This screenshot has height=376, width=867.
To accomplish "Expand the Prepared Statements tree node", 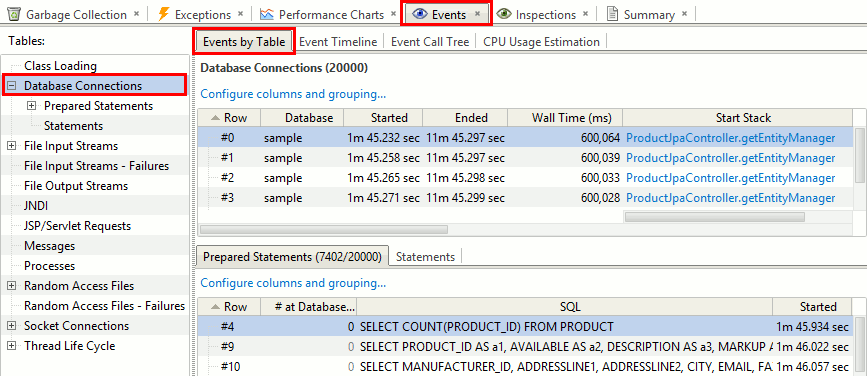I will pyautogui.click(x=32, y=106).
